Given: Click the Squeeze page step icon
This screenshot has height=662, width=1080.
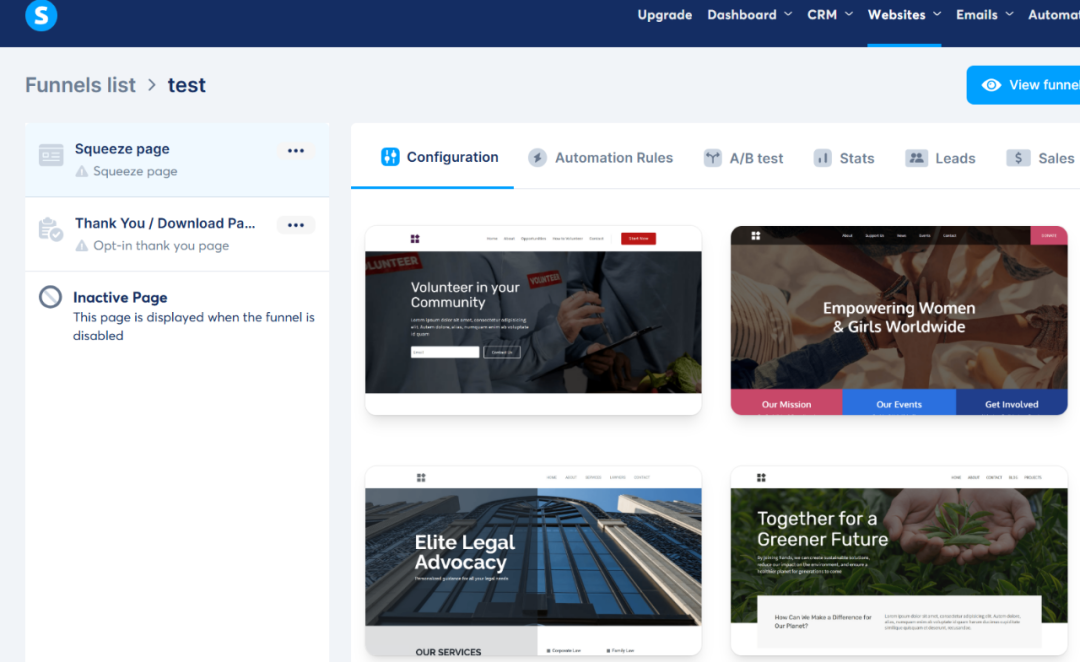Looking at the screenshot, I should pyautogui.click(x=51, y=155).
